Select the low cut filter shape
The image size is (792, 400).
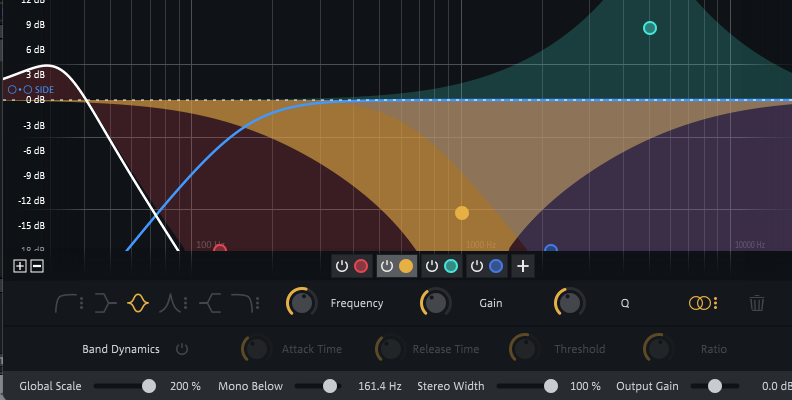(68, 303)
